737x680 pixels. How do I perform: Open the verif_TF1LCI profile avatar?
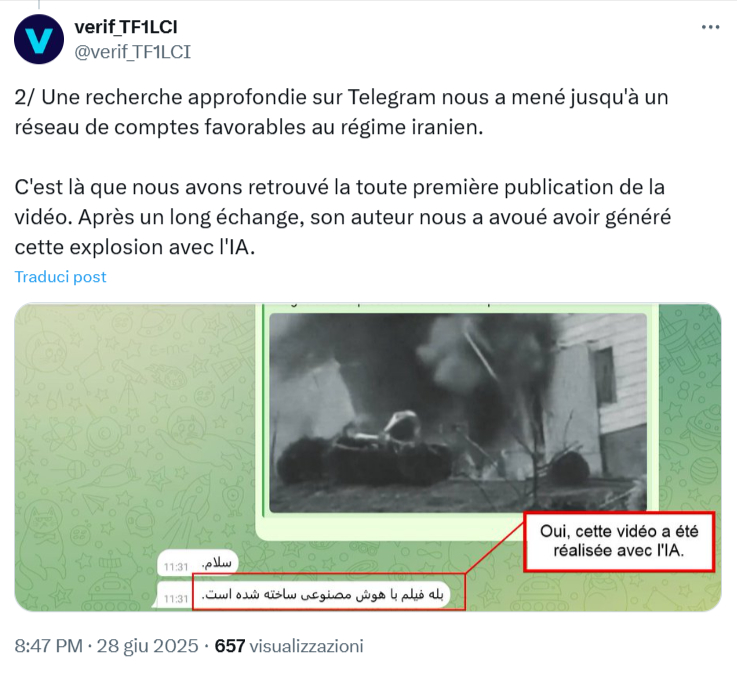(x=39, y=39)
